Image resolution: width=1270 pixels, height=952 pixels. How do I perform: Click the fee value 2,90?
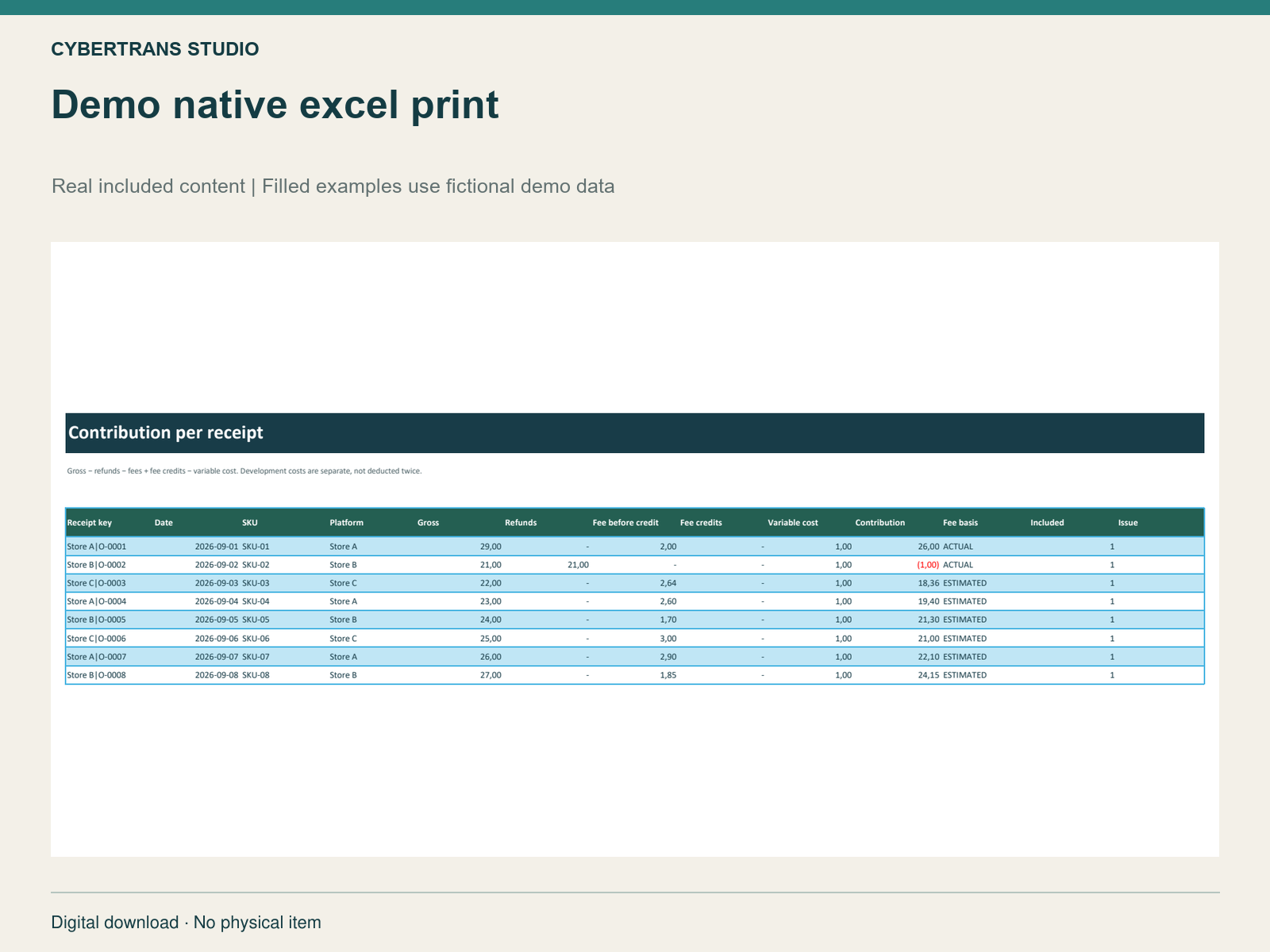[668, 657]
